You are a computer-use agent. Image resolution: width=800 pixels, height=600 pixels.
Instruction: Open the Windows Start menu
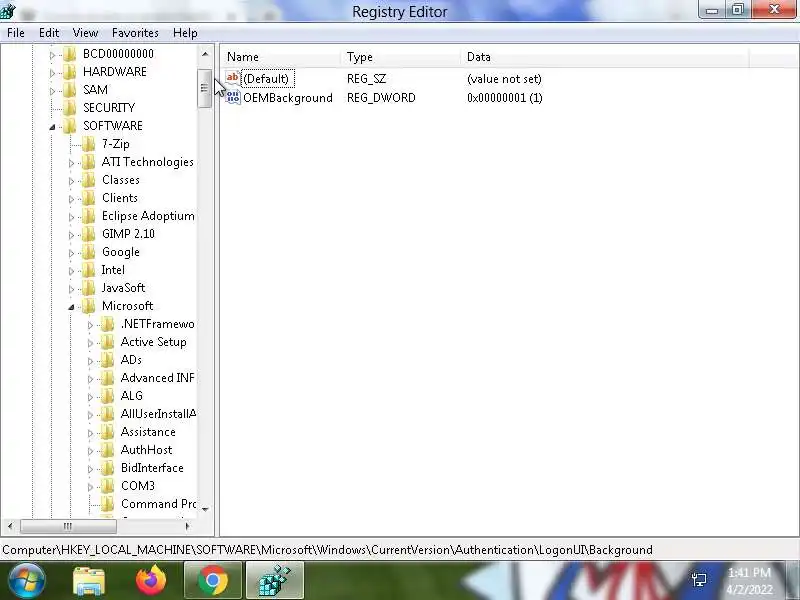[27, 580]
